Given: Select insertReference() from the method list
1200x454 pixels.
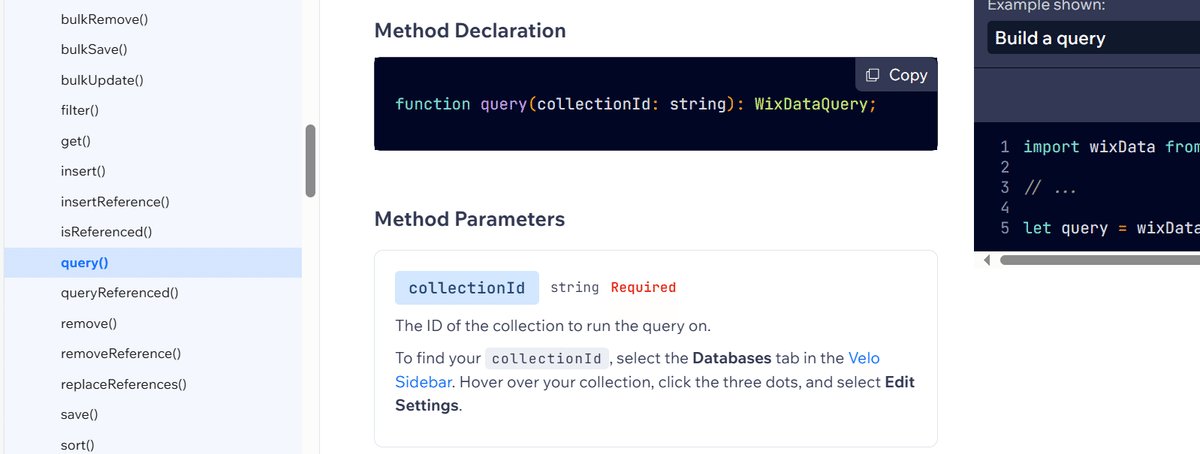Looking at the screenshot, I should click(114, 202).
